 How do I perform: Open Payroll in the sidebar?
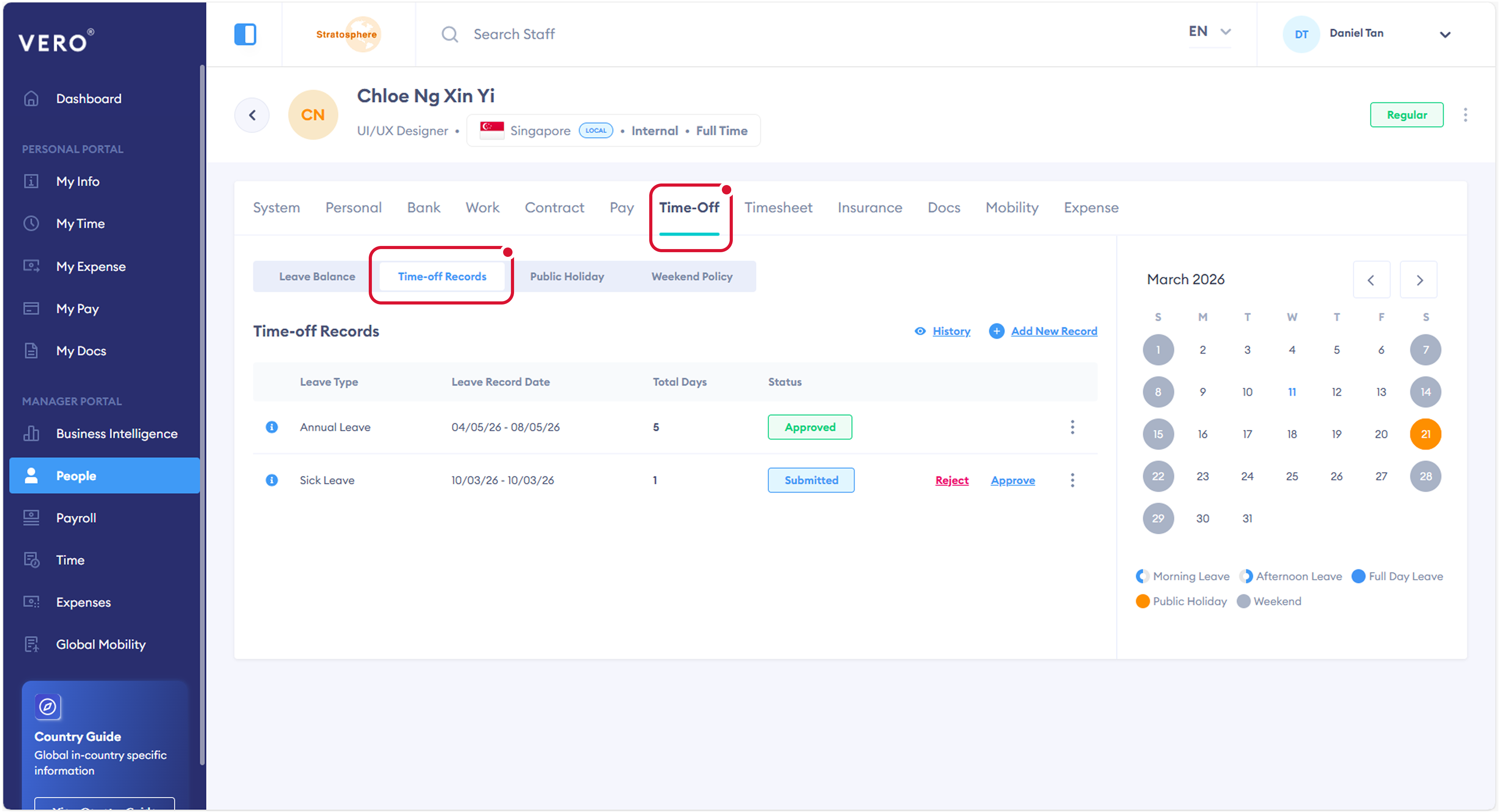click(x=76, y=518)
